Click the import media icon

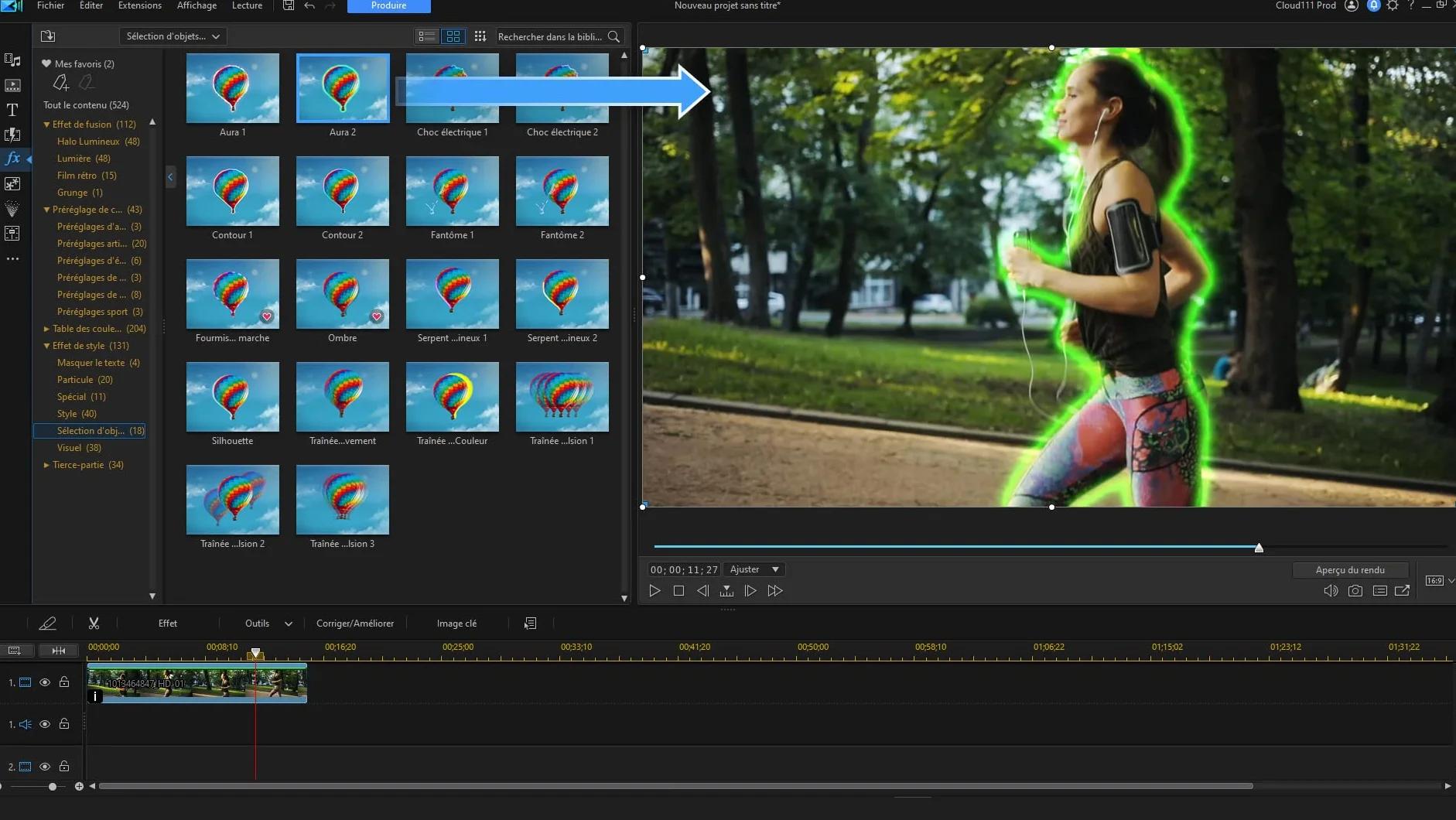point(48,36)
